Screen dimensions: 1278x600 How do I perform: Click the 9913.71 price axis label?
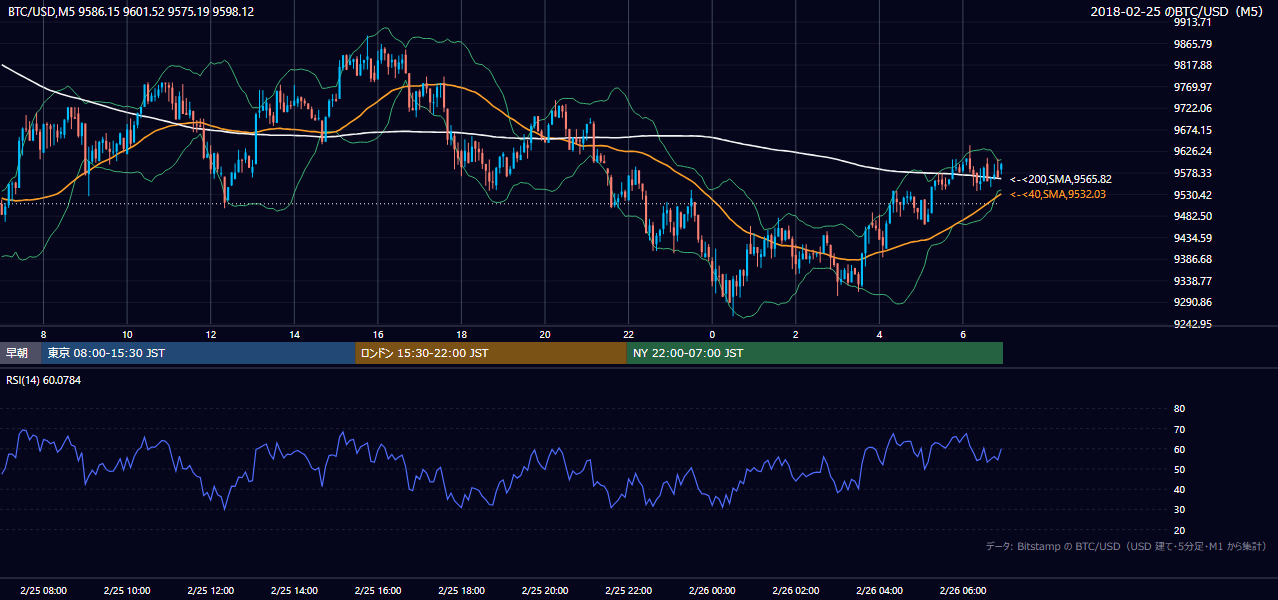[x=1193, y=22]
